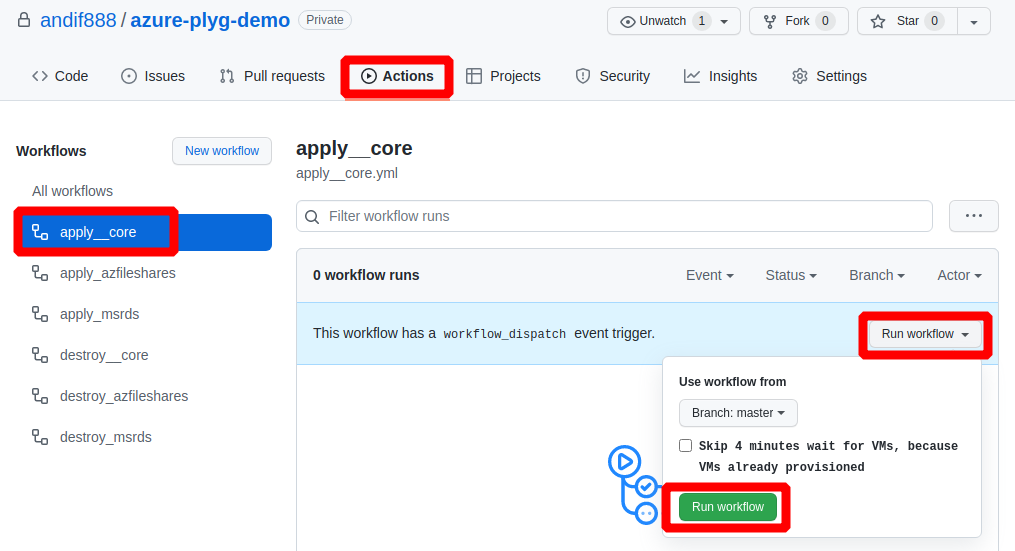
Task: Expand the Actor filter dropdown
Action: click(959, 275)
